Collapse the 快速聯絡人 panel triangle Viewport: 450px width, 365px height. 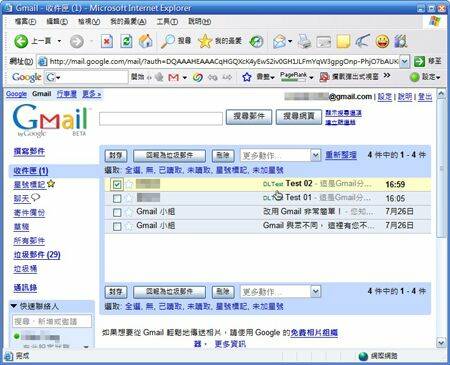coord(14,306)
